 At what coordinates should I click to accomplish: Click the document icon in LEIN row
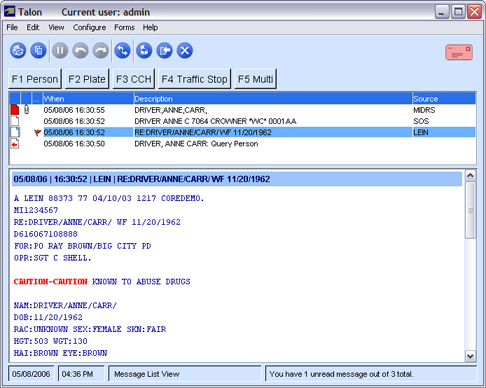tap(15, 132)
